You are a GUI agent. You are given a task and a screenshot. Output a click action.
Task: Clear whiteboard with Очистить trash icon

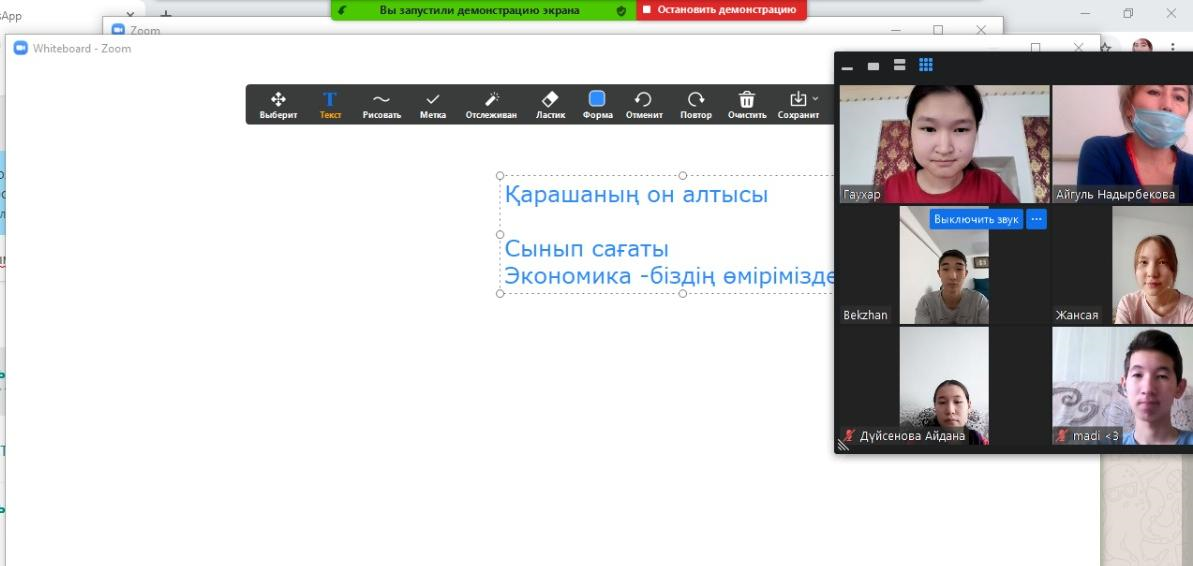click(746, 105)
